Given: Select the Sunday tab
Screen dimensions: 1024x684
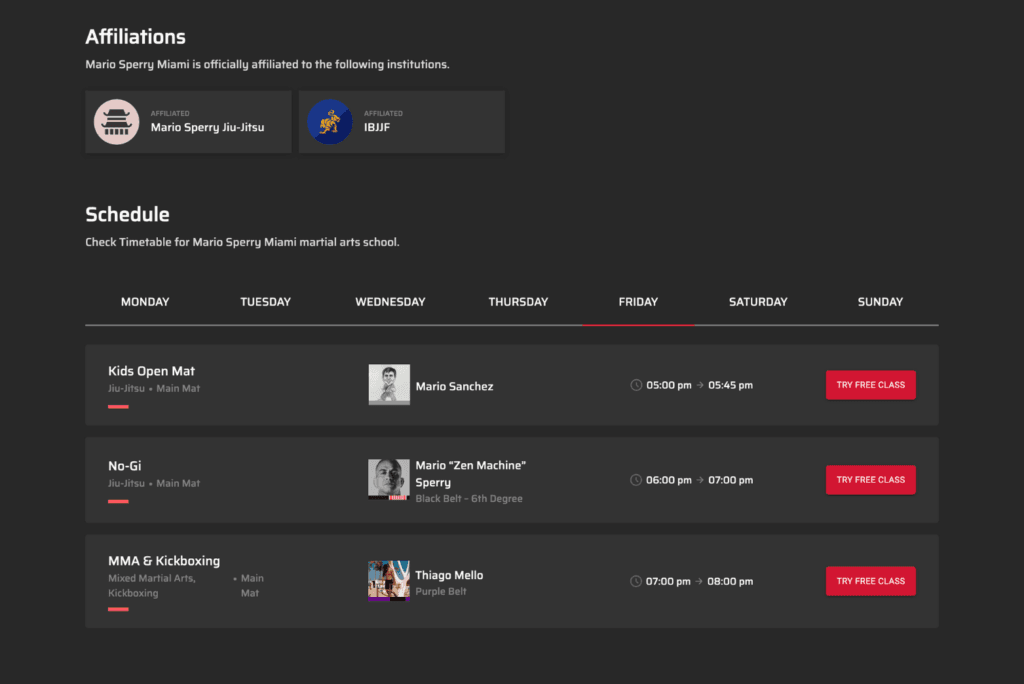Looking at the screenshot, I should (880, 301).
